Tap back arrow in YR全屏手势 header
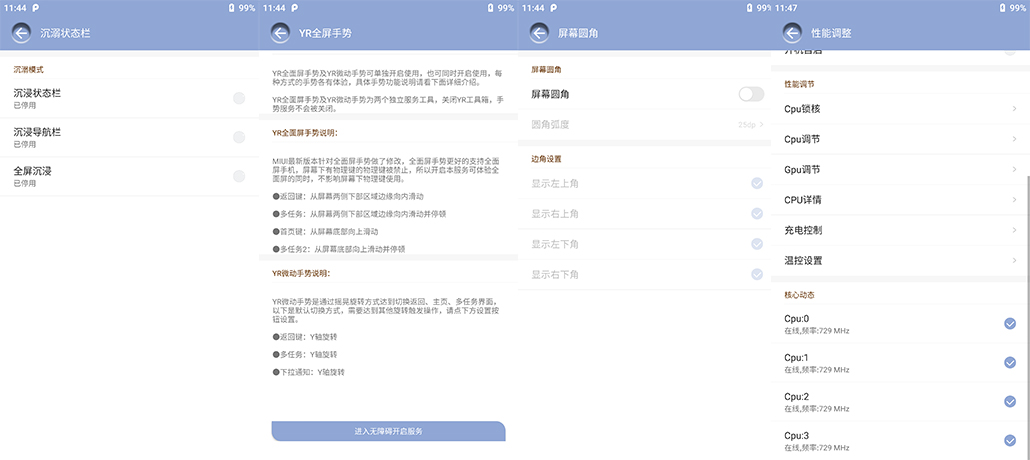The width and height of the screenshot is (1030, 460). pos(280,33)
